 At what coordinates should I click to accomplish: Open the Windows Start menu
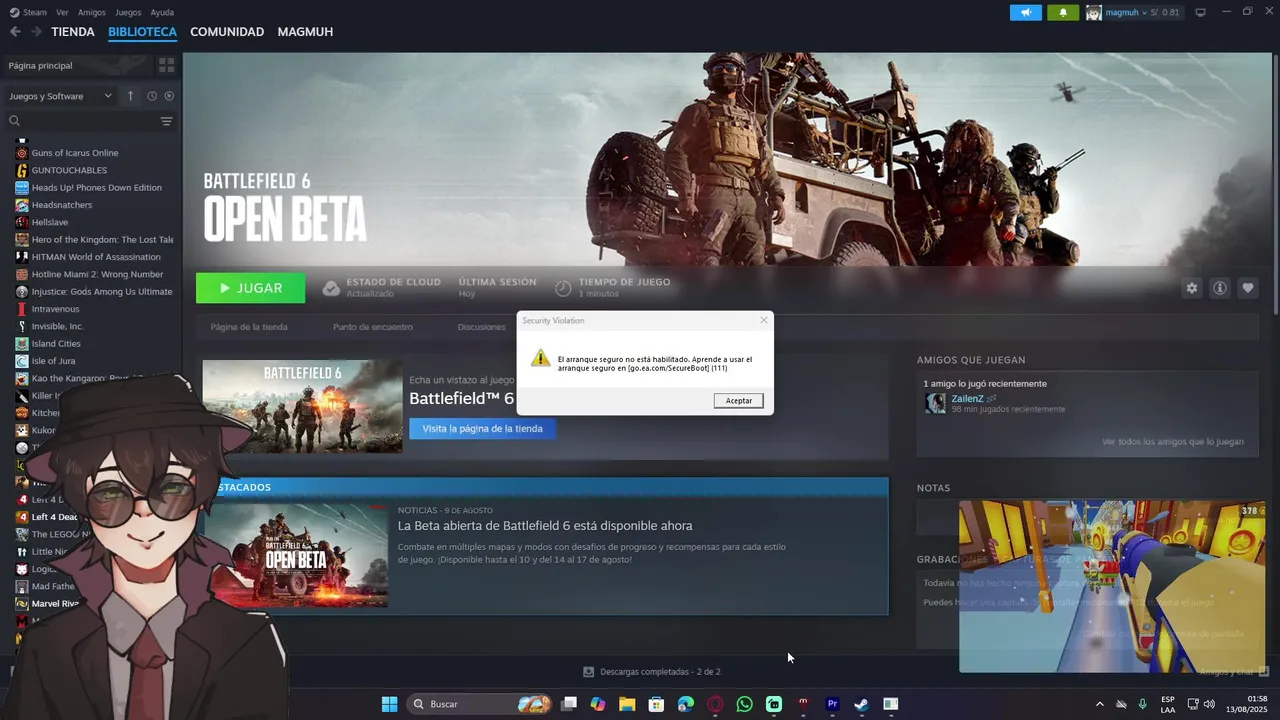click(x=389, y=704)
